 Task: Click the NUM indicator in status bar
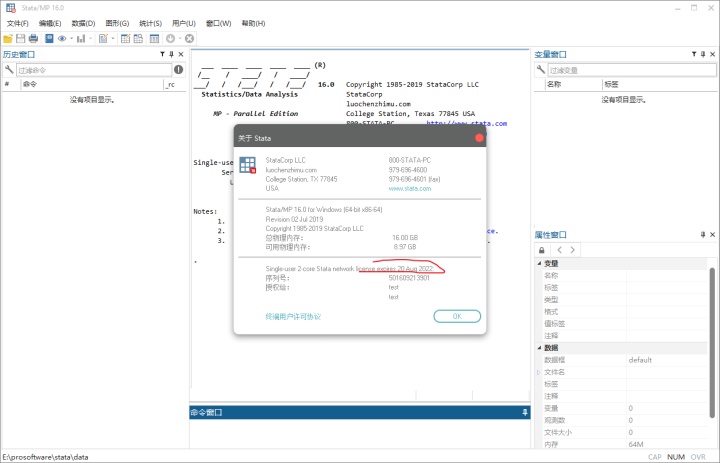coord(676,457)
